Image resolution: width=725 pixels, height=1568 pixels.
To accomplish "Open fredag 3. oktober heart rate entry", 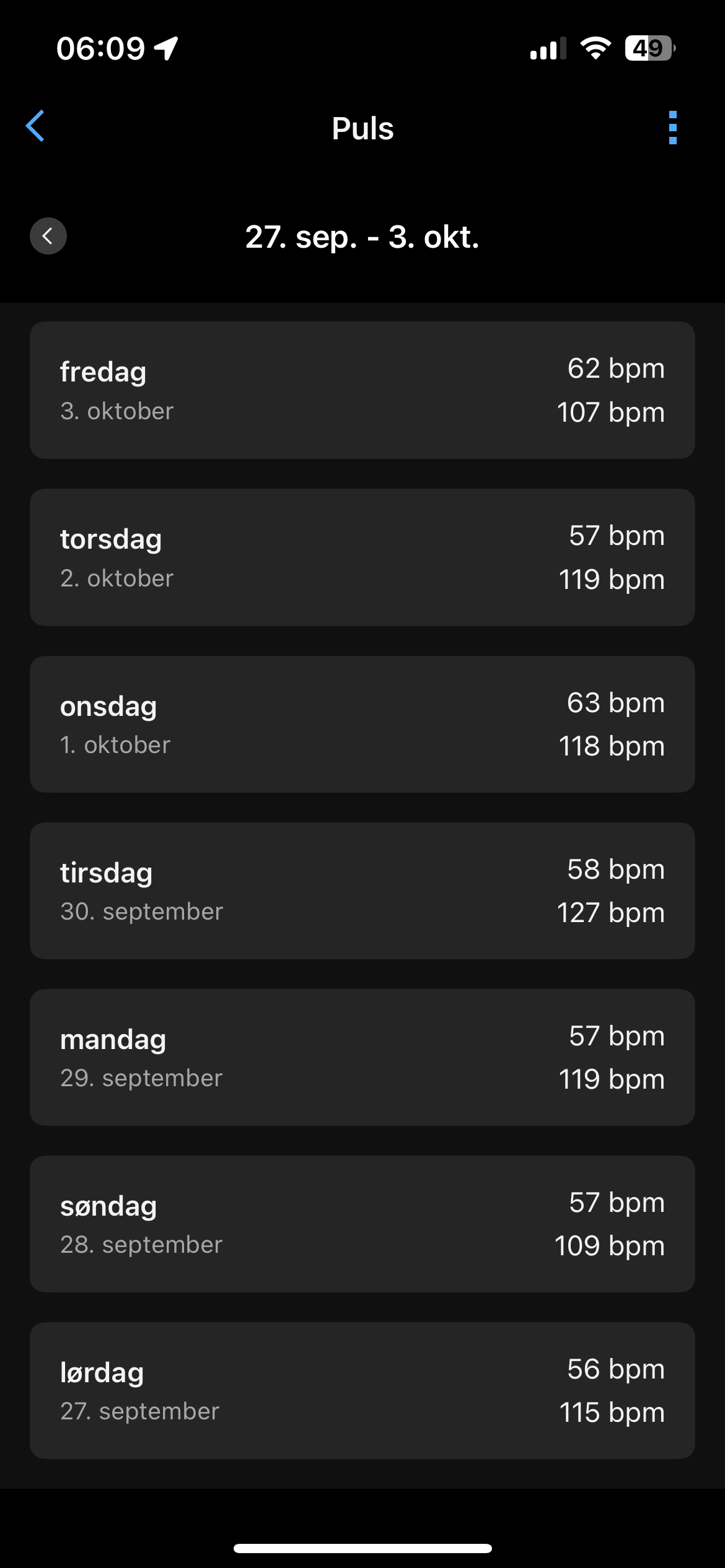I will pyautogui.click(x=362, y=390).
